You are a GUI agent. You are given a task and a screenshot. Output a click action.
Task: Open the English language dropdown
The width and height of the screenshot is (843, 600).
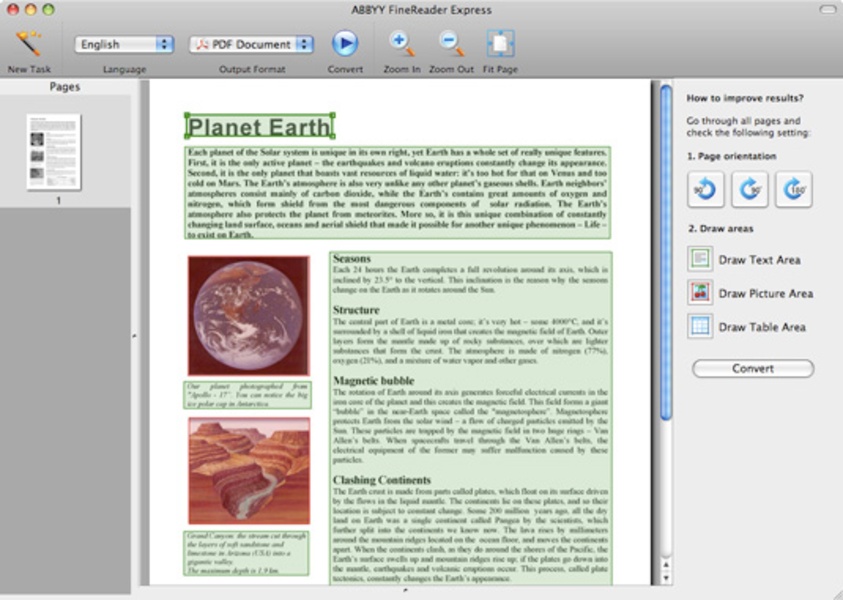point(125,44)
